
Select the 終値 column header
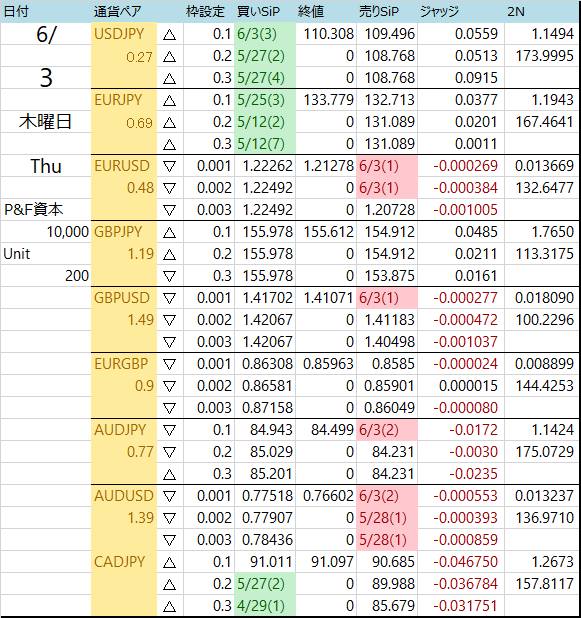pyautogui.click(x=311, y=11)
